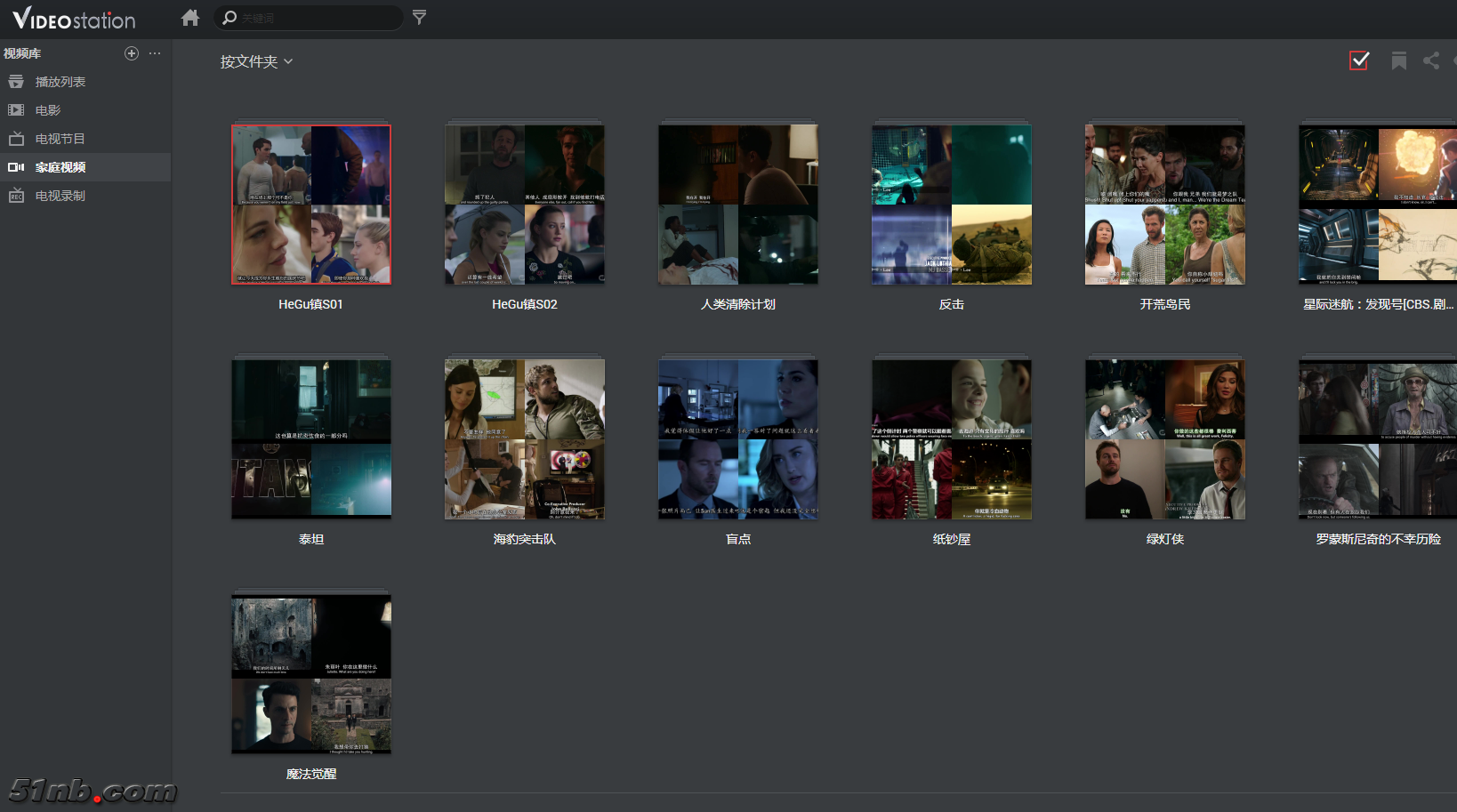Open the HeGu镇S01 folder thumbnail
This screenshot has height=812, width=1457.
tap(310, 205)
